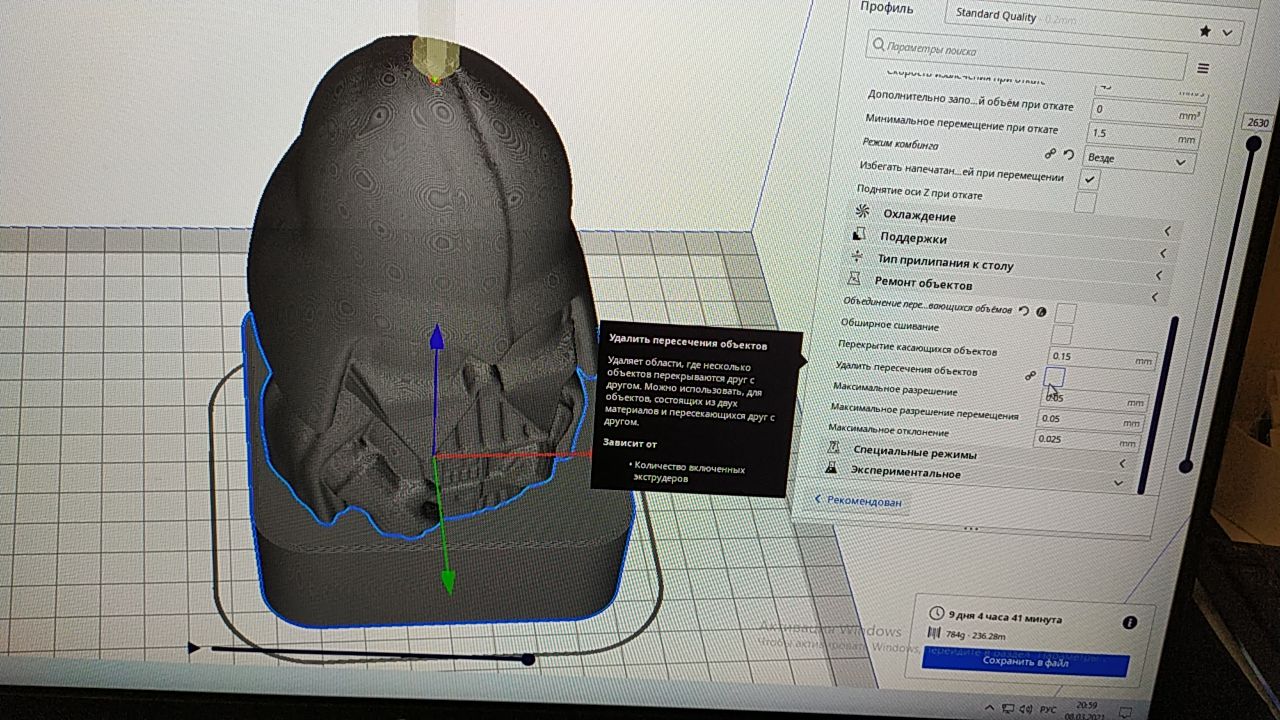The image size is (1280, 720).
Task: Edit the Минимальное перемещение при откате value
Action: tap(1142, 134)
